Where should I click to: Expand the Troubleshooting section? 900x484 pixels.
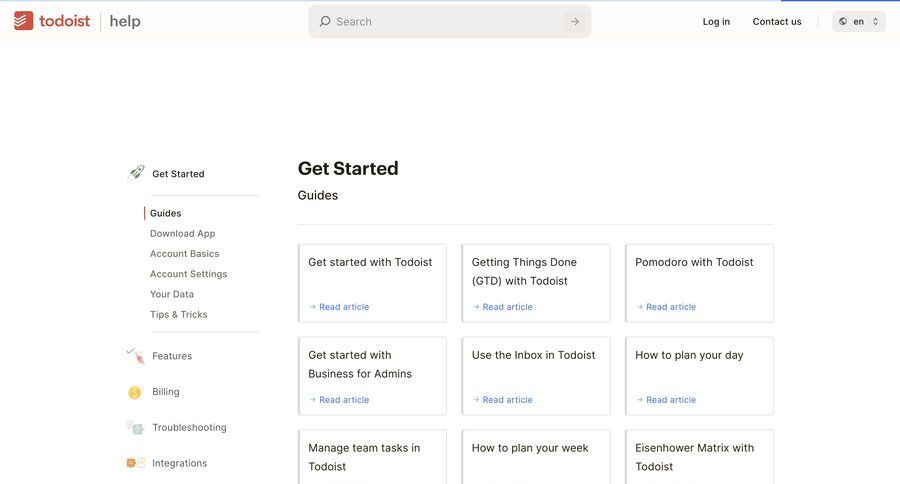(189, 428)
